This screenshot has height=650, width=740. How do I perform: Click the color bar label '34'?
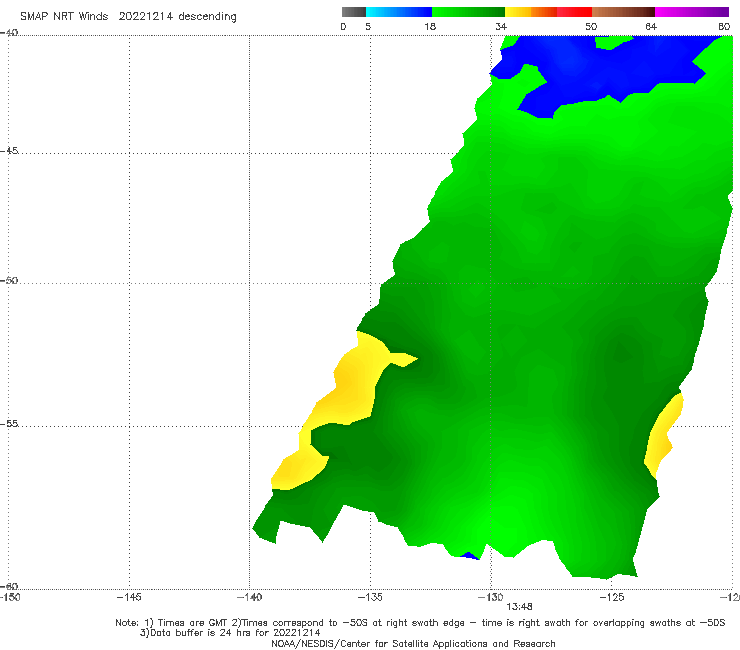point(501,26)
